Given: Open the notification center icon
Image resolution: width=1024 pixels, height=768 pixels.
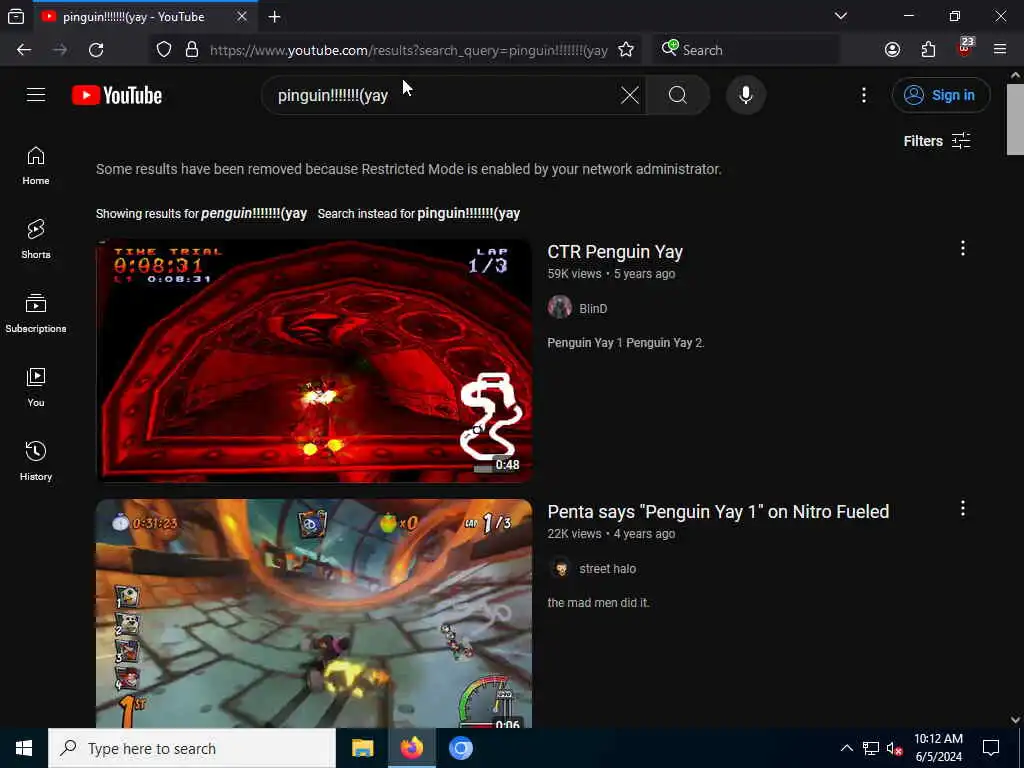Looking at the screenshot, I should tap(991, 748).
